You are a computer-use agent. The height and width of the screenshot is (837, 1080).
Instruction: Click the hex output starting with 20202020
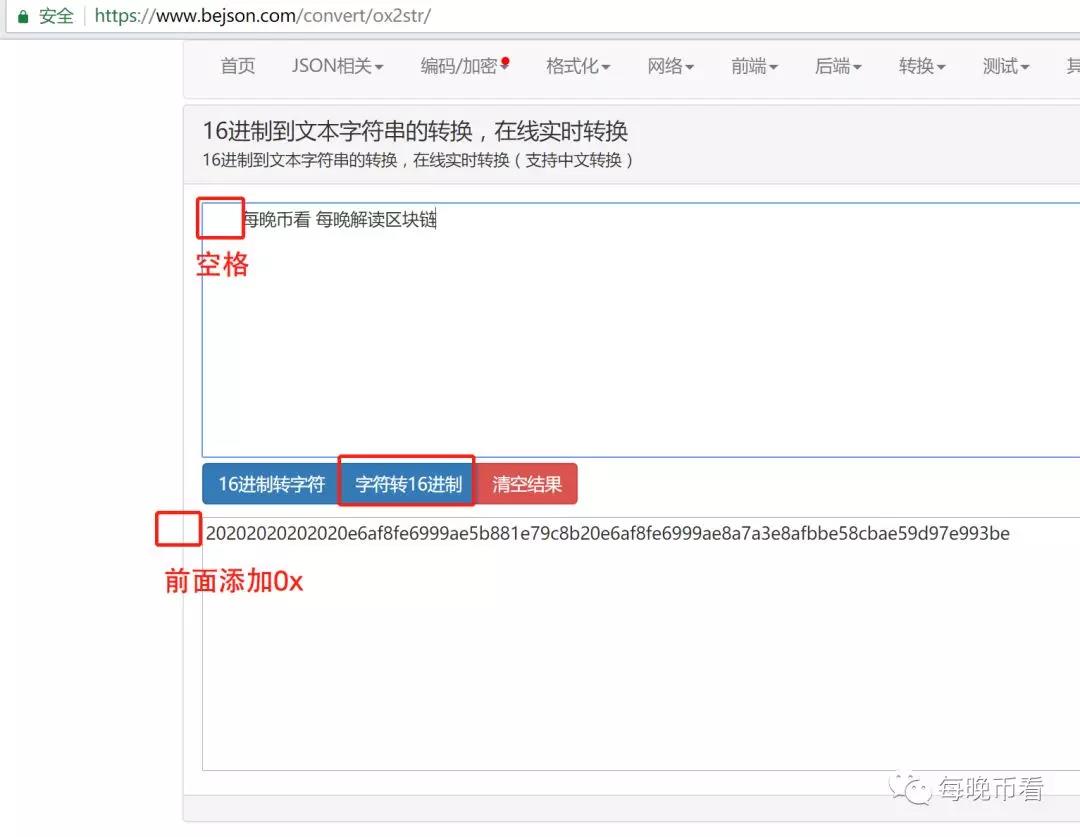608,533
